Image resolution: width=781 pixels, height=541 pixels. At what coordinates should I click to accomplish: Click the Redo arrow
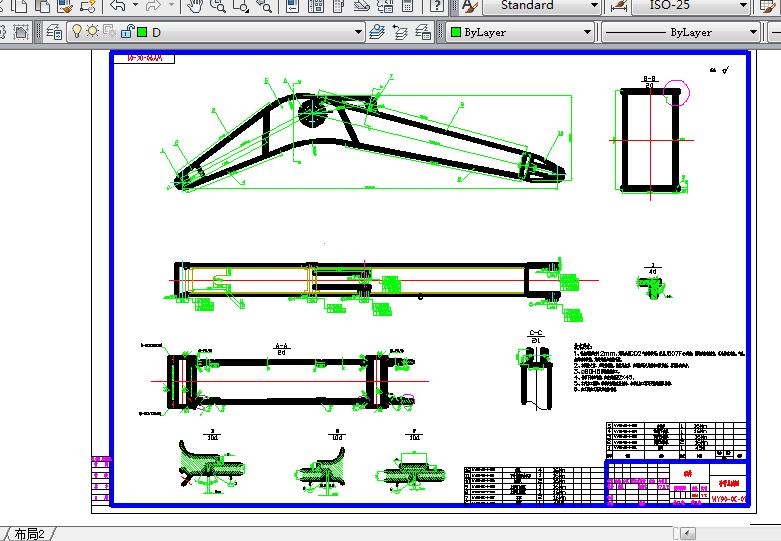tap(153, 6)
